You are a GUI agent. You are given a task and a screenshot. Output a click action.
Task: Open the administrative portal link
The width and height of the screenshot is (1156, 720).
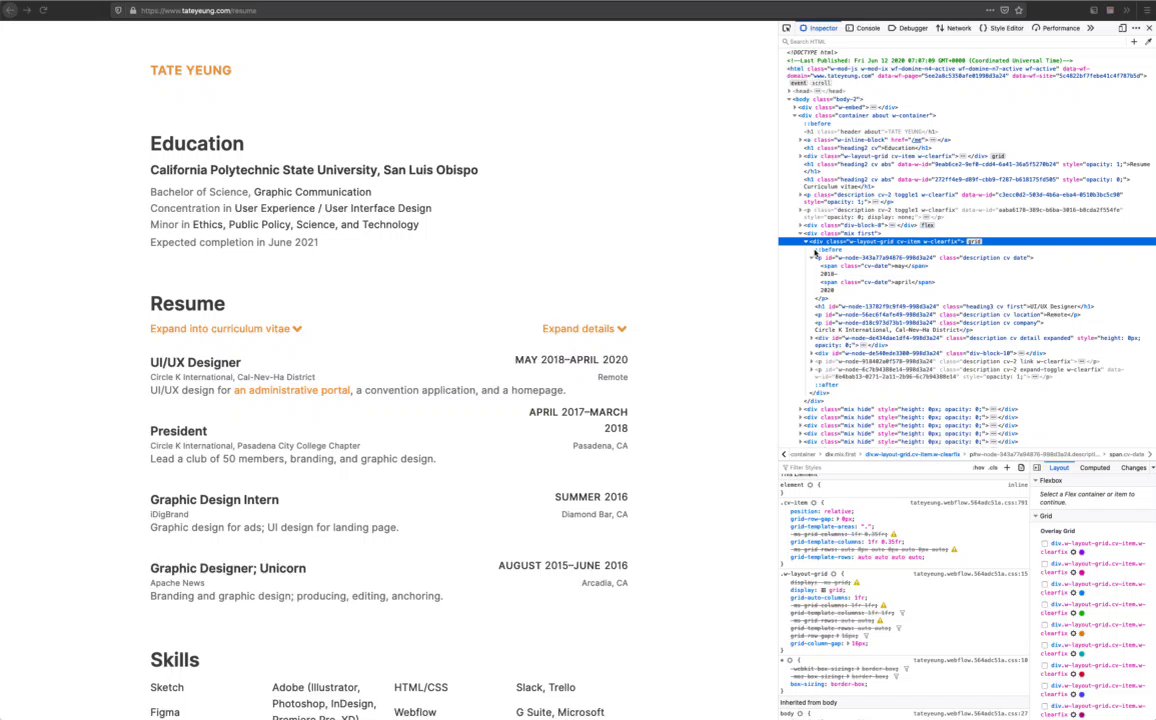pyautogui.click(x=292, y=391)
